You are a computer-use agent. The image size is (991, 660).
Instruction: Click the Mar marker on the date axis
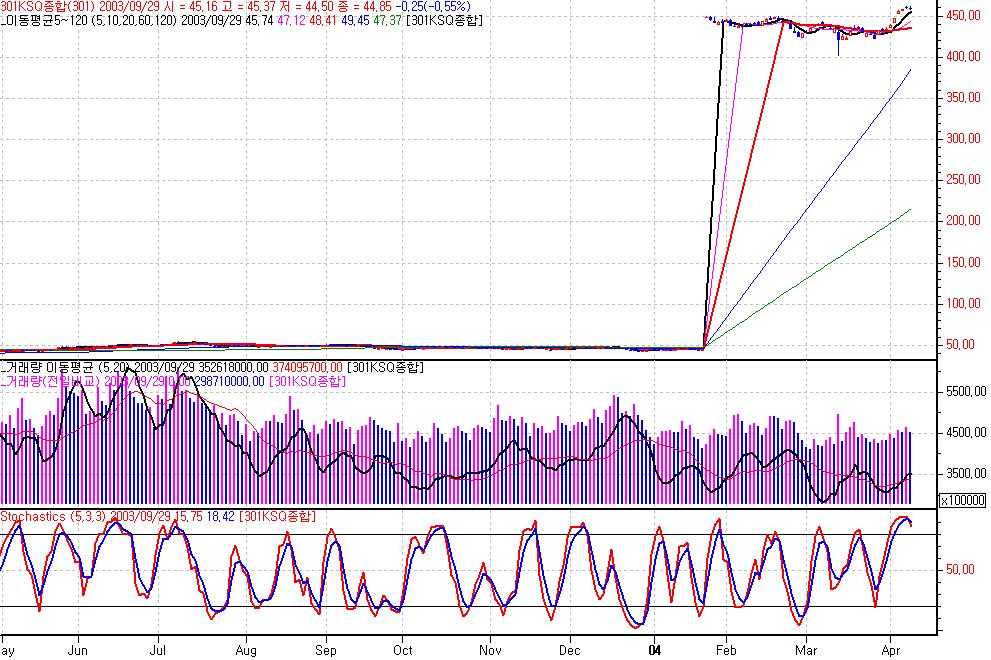[x=806, y=648]
